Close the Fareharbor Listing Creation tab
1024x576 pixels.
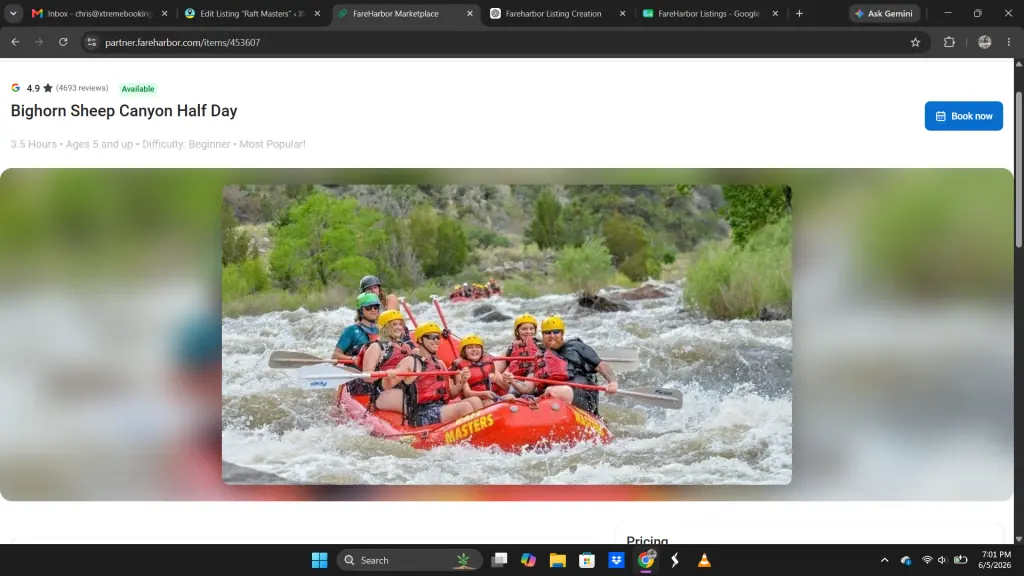(x=622, y=13)
